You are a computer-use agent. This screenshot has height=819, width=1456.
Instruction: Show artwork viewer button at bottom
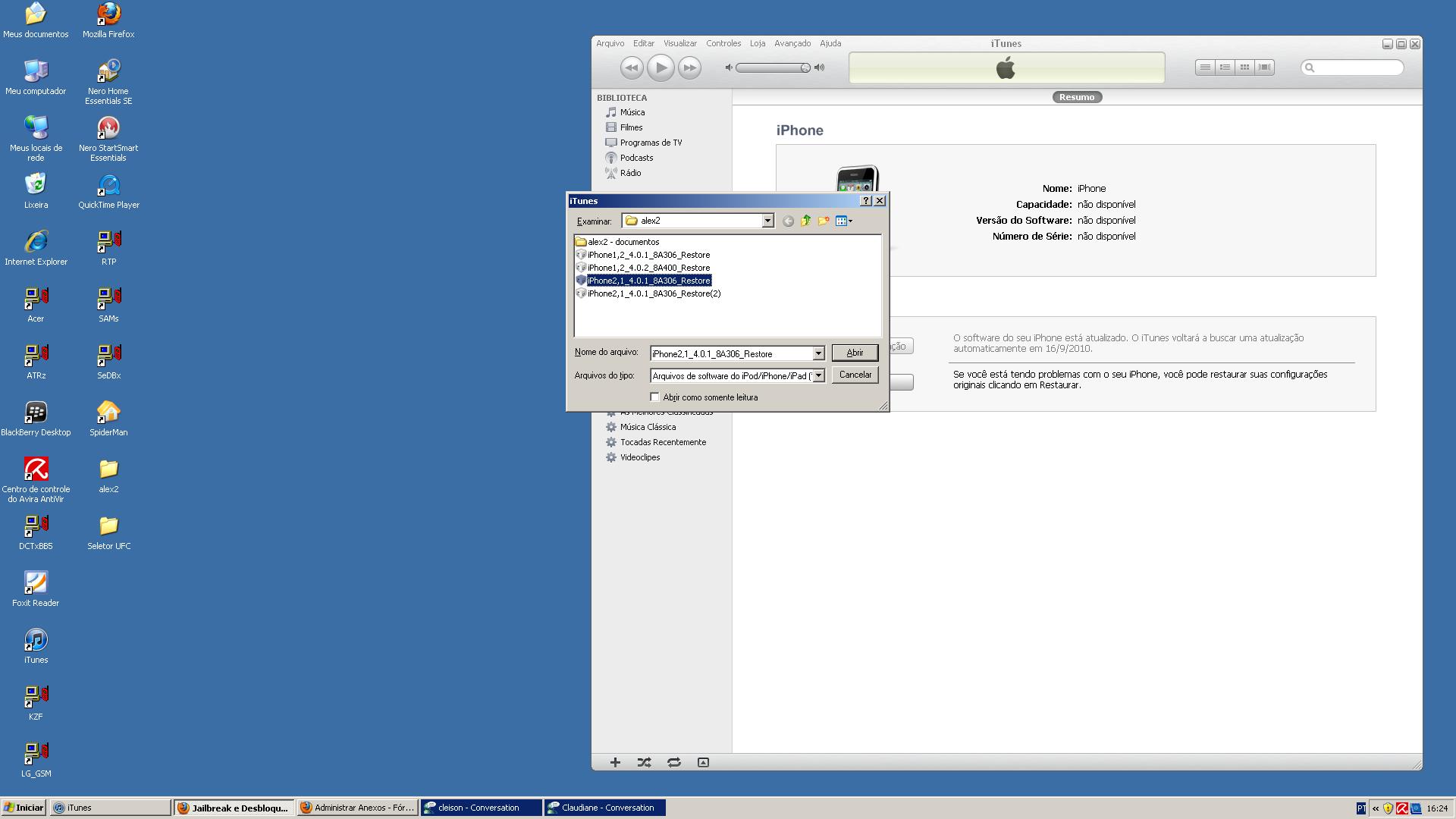[703, 762]
